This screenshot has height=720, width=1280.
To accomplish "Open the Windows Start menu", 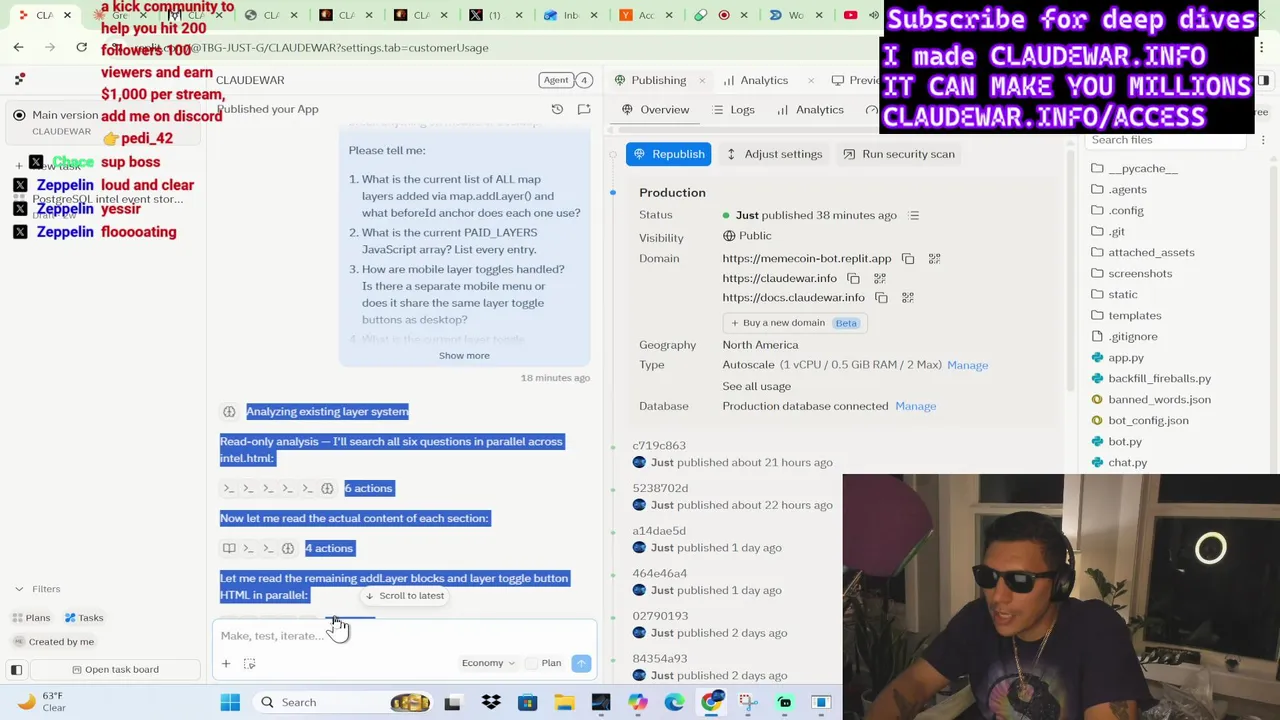I will pyautogui.click(x=230, y=702).
